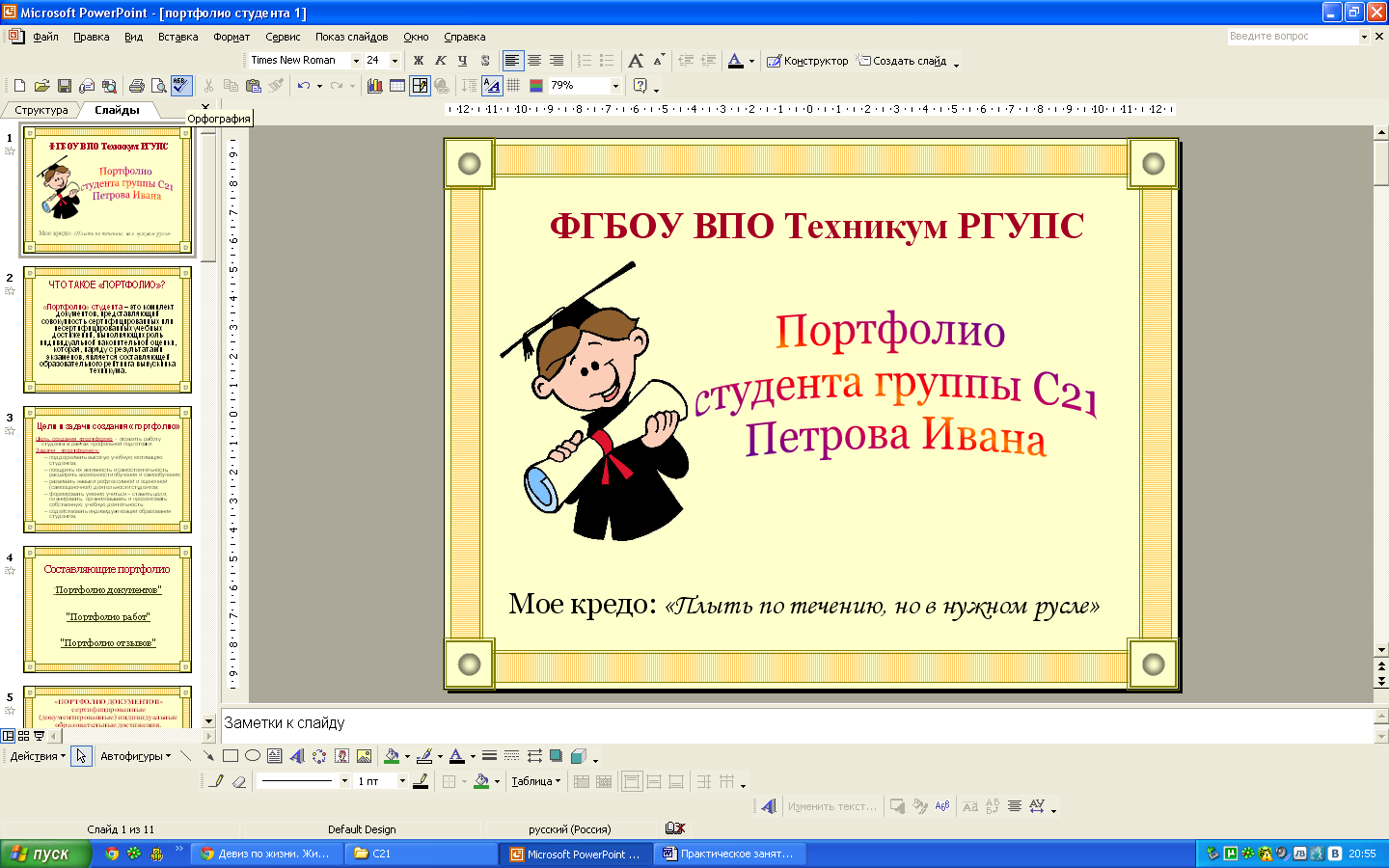This screenshot has height=868, width=1389.
Task: Print the presentation using printer icon
Action: pyautogui.click(x=136, y=86)
